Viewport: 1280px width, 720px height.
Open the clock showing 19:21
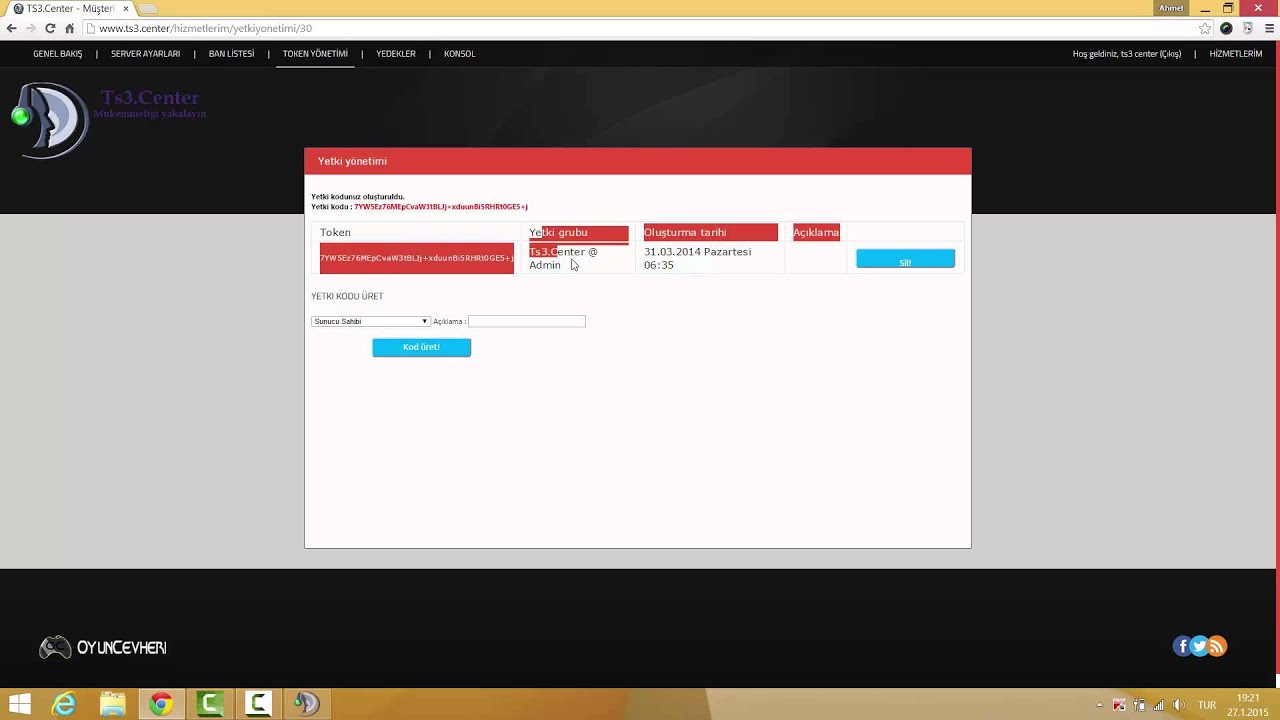[x=1248, y=705]
